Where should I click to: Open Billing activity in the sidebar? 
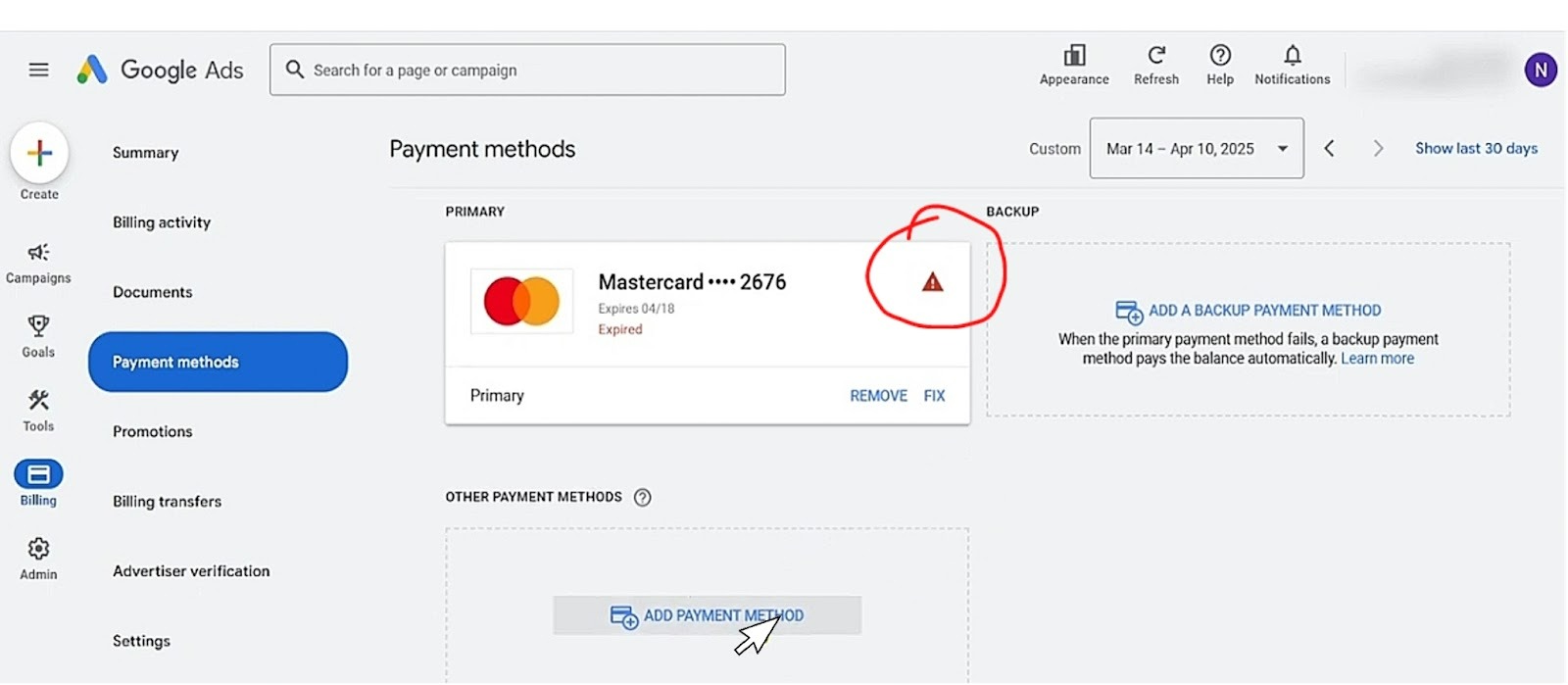(162, 222)
